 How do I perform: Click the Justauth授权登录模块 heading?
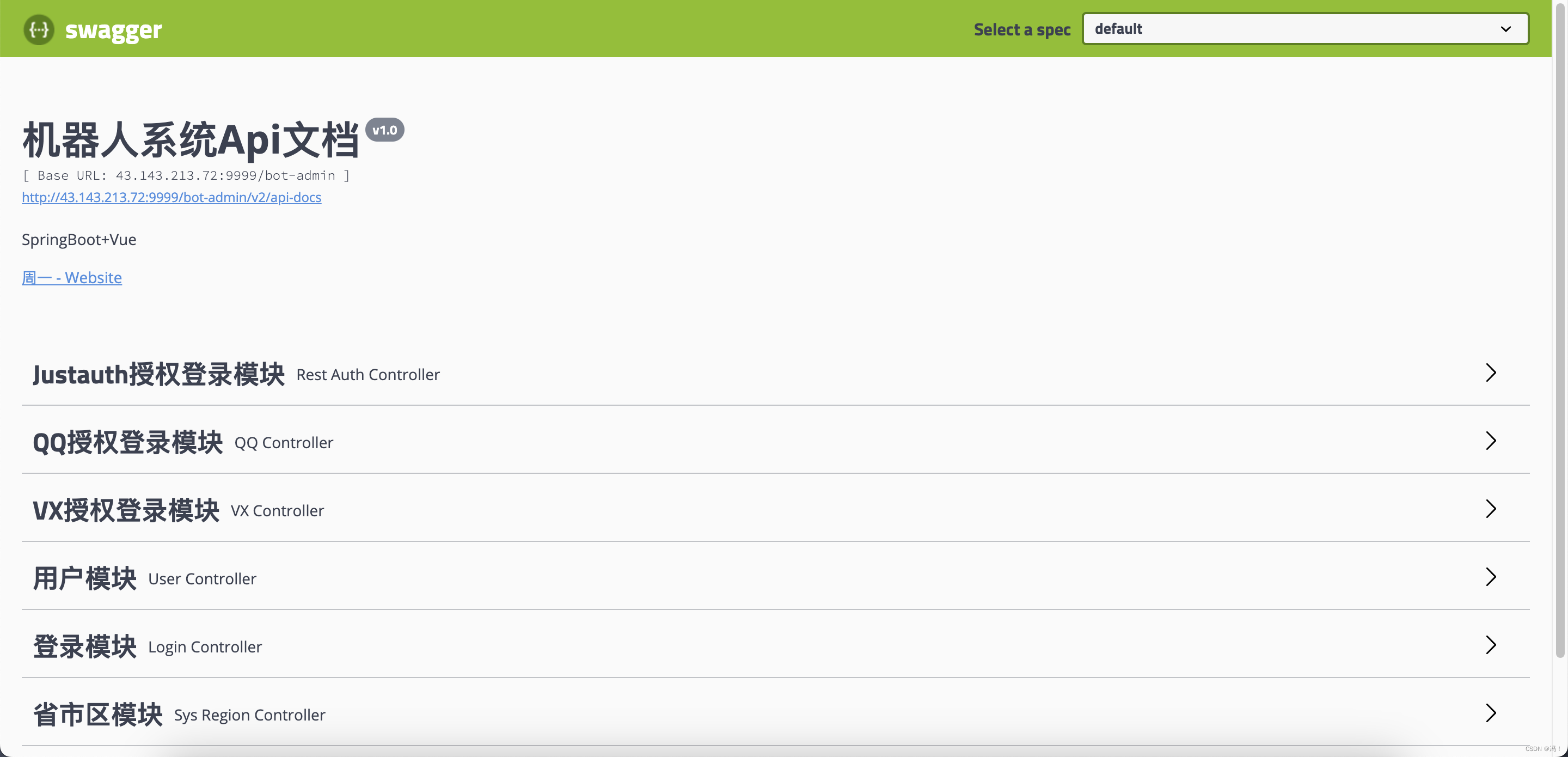click(x=159, y=374)
